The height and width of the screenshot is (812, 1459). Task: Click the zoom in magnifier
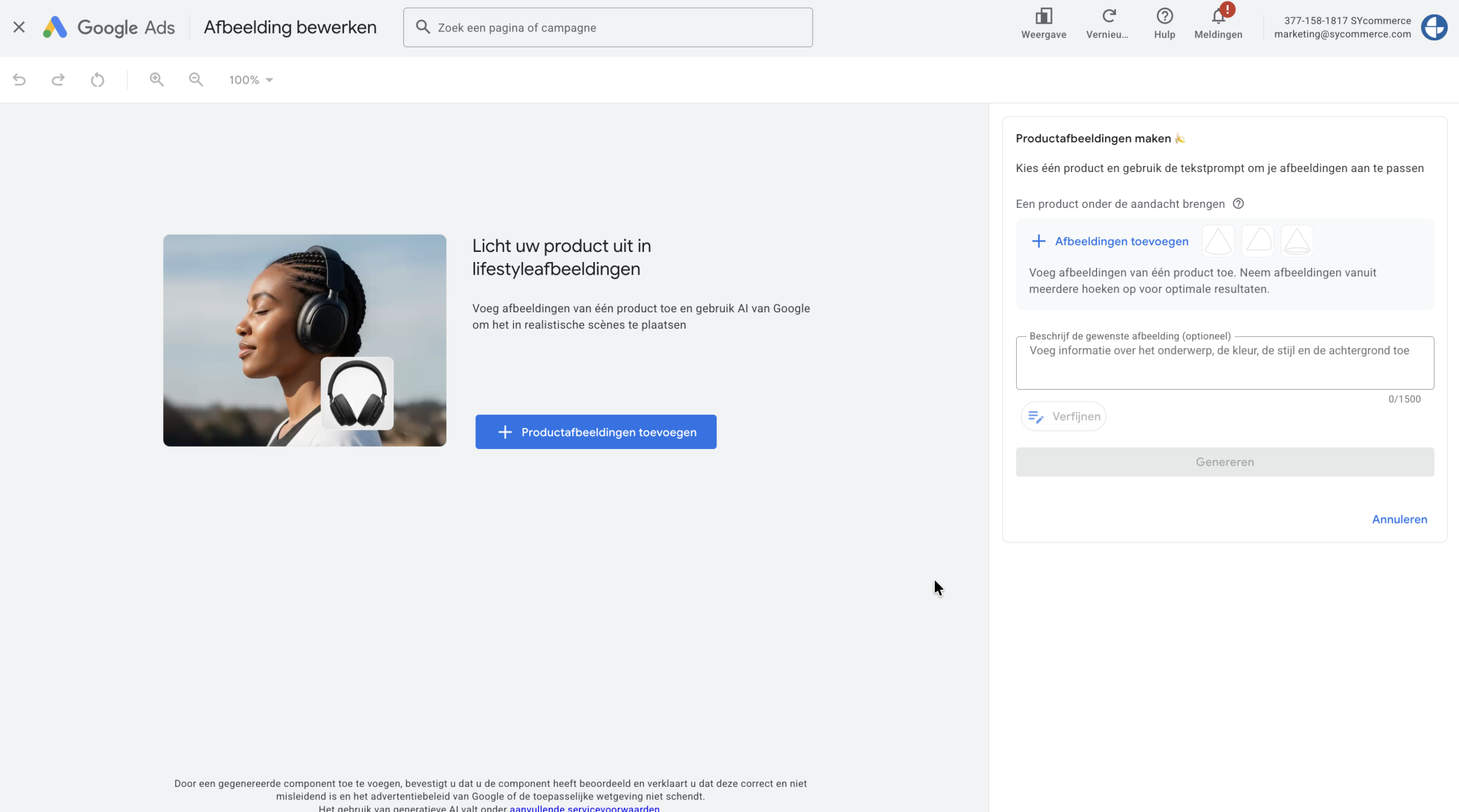pyautogui.click(x=157, y=80)
